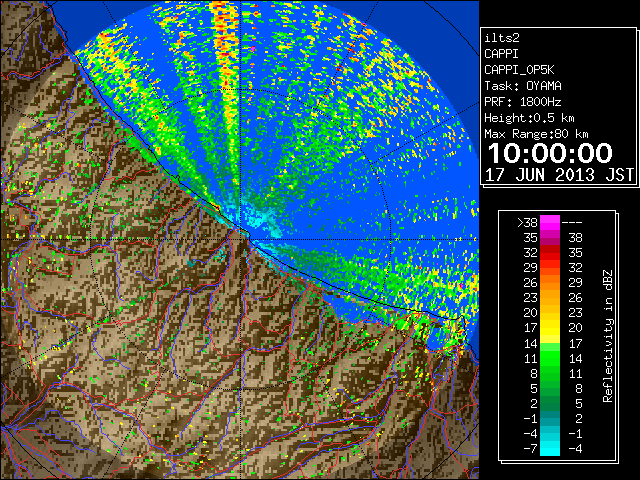640x480 pixels.
Task: Select the "CAPPI" text line
Action: [x=501, y=54]
